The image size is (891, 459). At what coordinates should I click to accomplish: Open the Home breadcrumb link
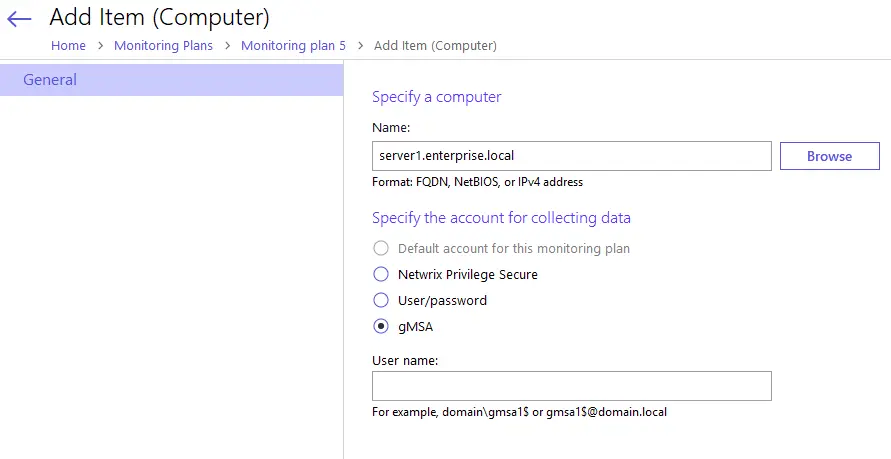click(68, 45)
